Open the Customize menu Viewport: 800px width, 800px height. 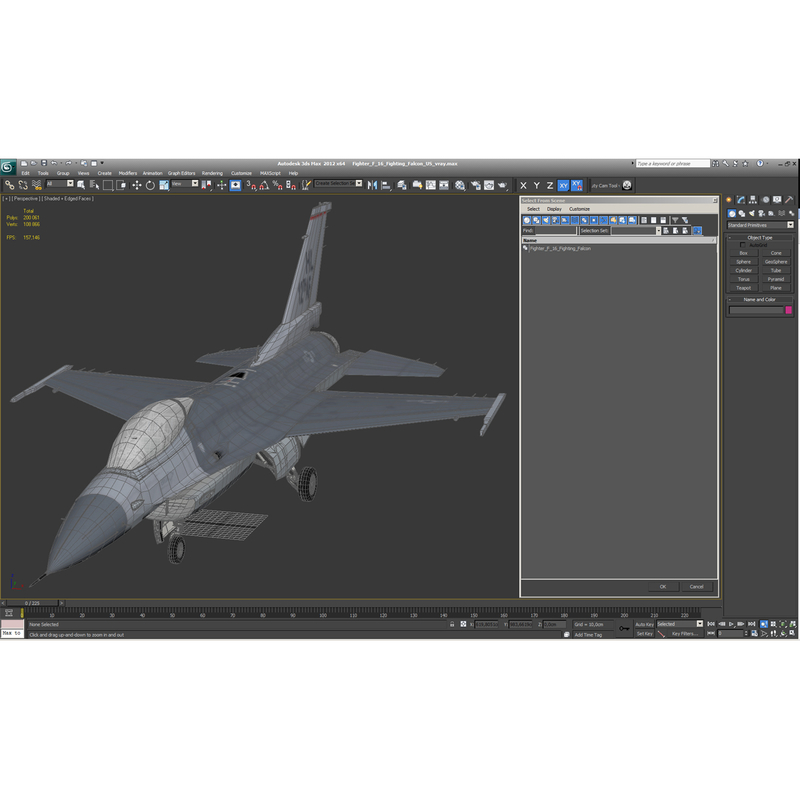click(238, 172)
